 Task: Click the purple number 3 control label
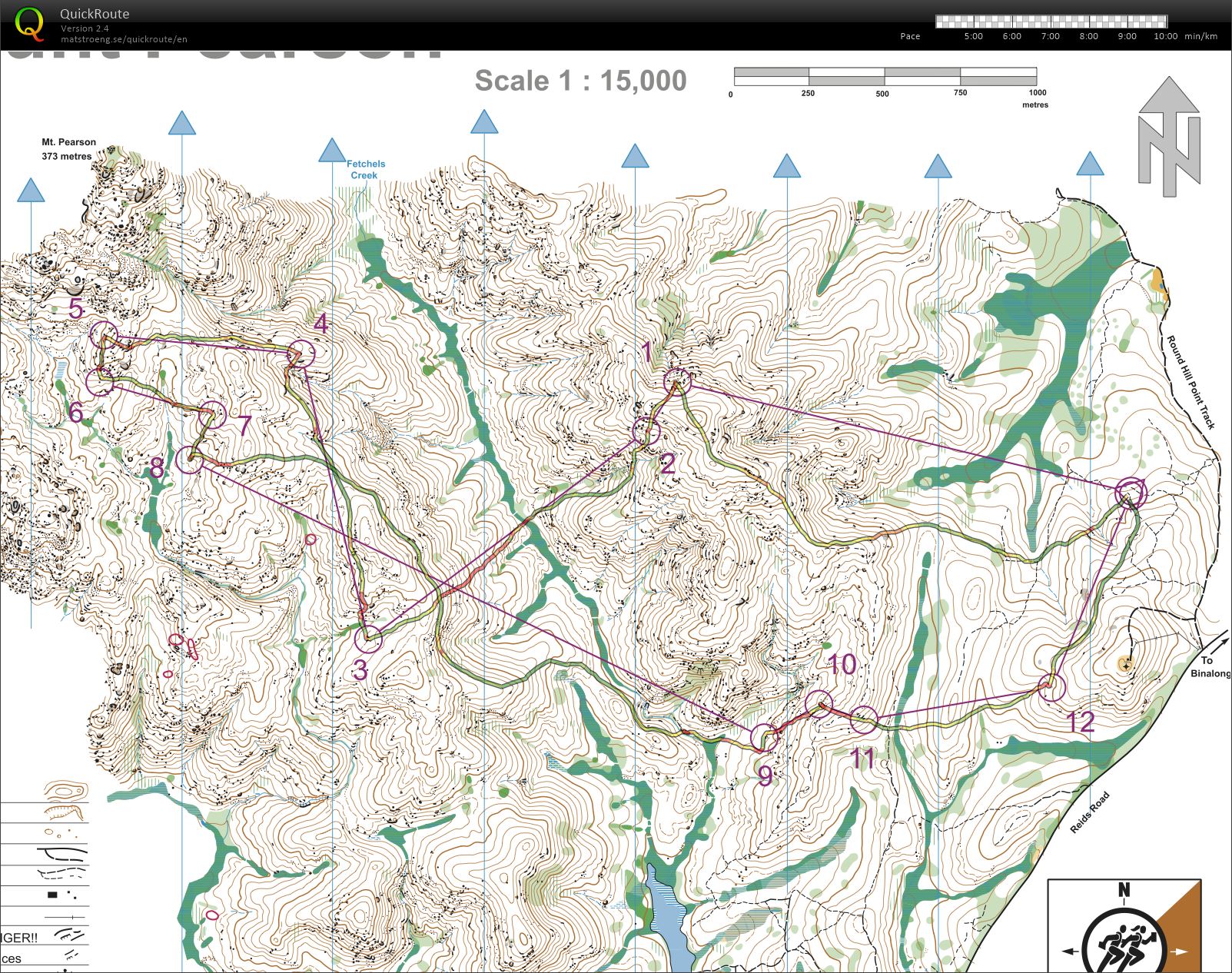click(x=360, y=670)
